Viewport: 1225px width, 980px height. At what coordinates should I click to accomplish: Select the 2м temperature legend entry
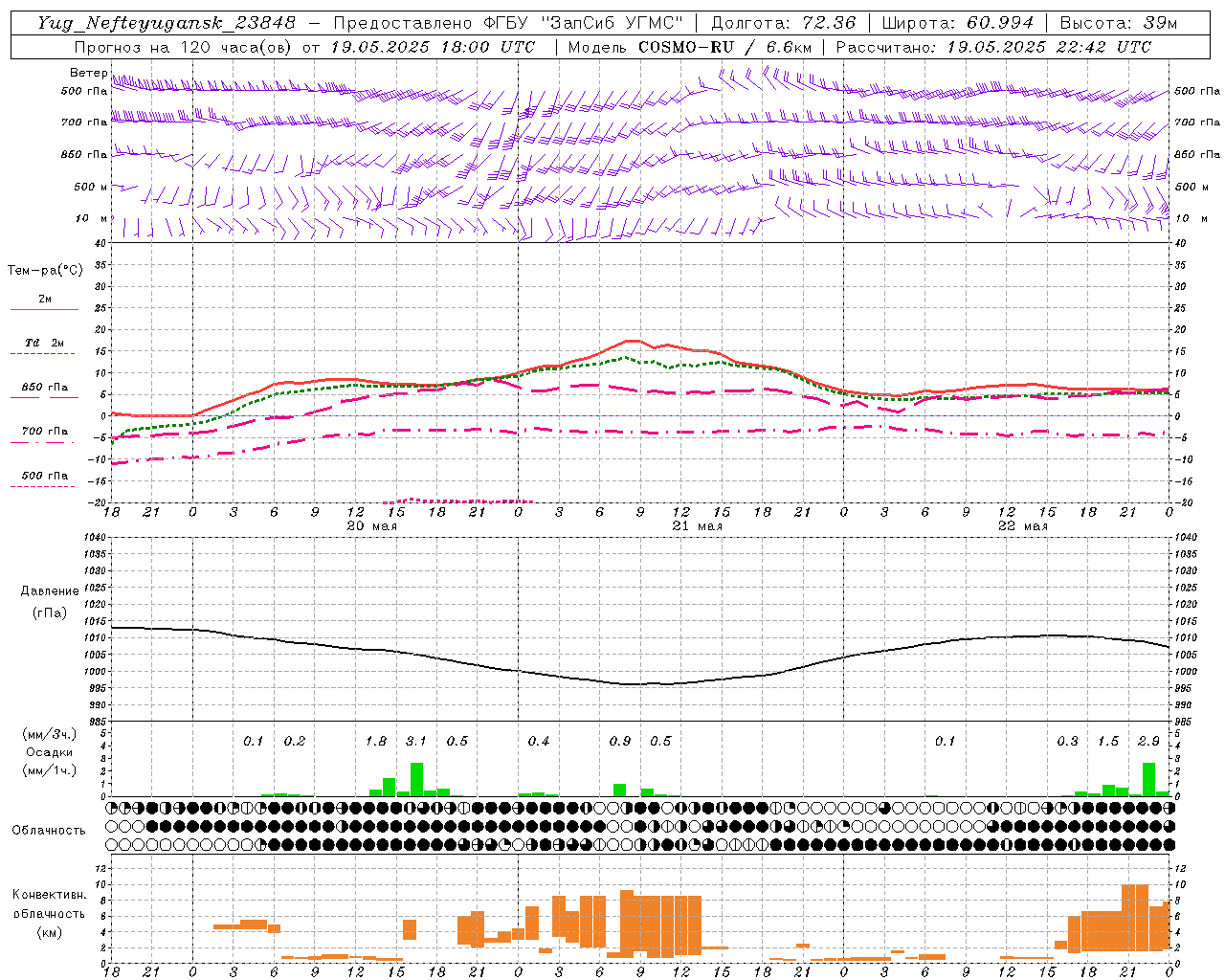[x=45, y=299]
